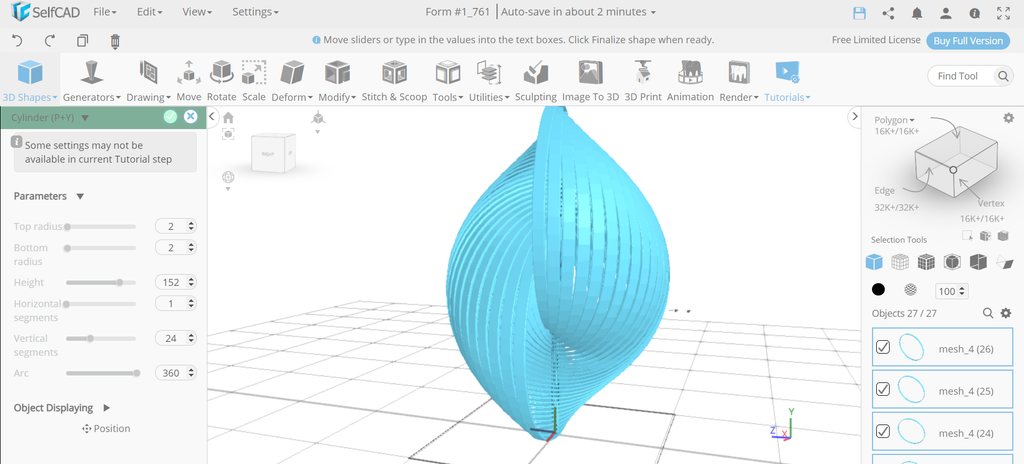Collapse the left panel arrow
1024x464 pixels.
pyautogui.click(x=212, y=117)
